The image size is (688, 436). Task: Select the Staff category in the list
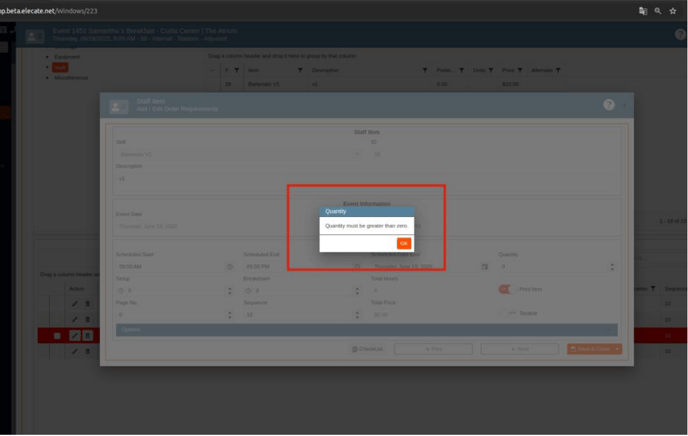[59, 67]
